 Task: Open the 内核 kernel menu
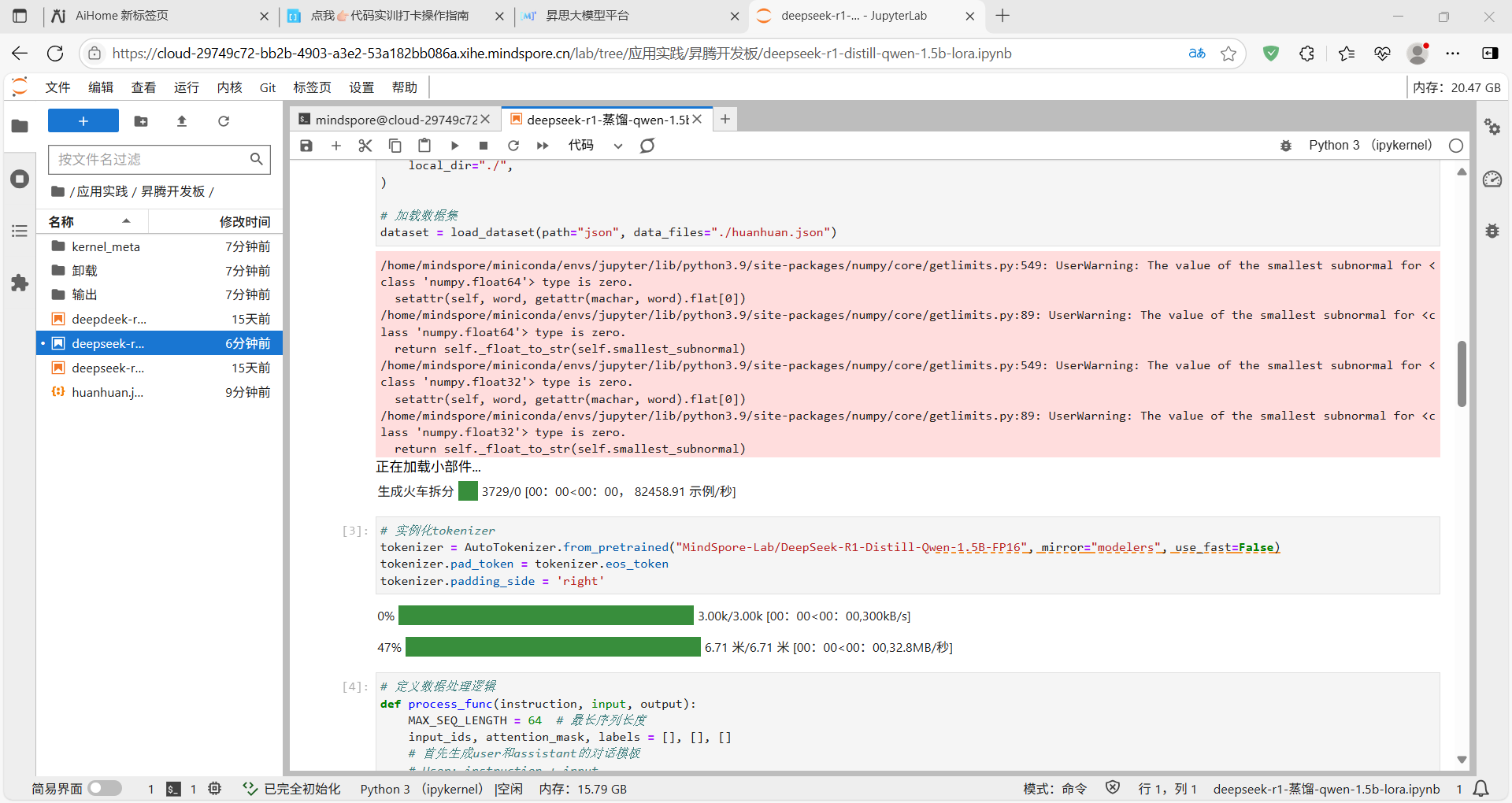coord(229,87)
